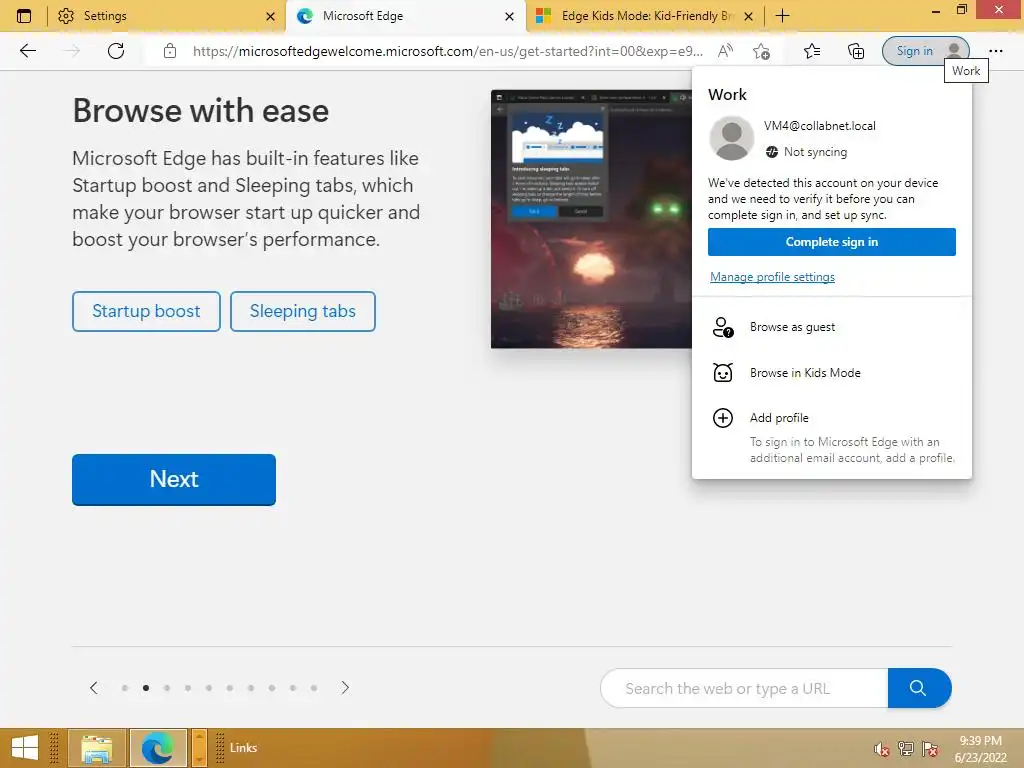Close the Settings tab
The width and height of the screenshot is (1024, 768).
270,16
